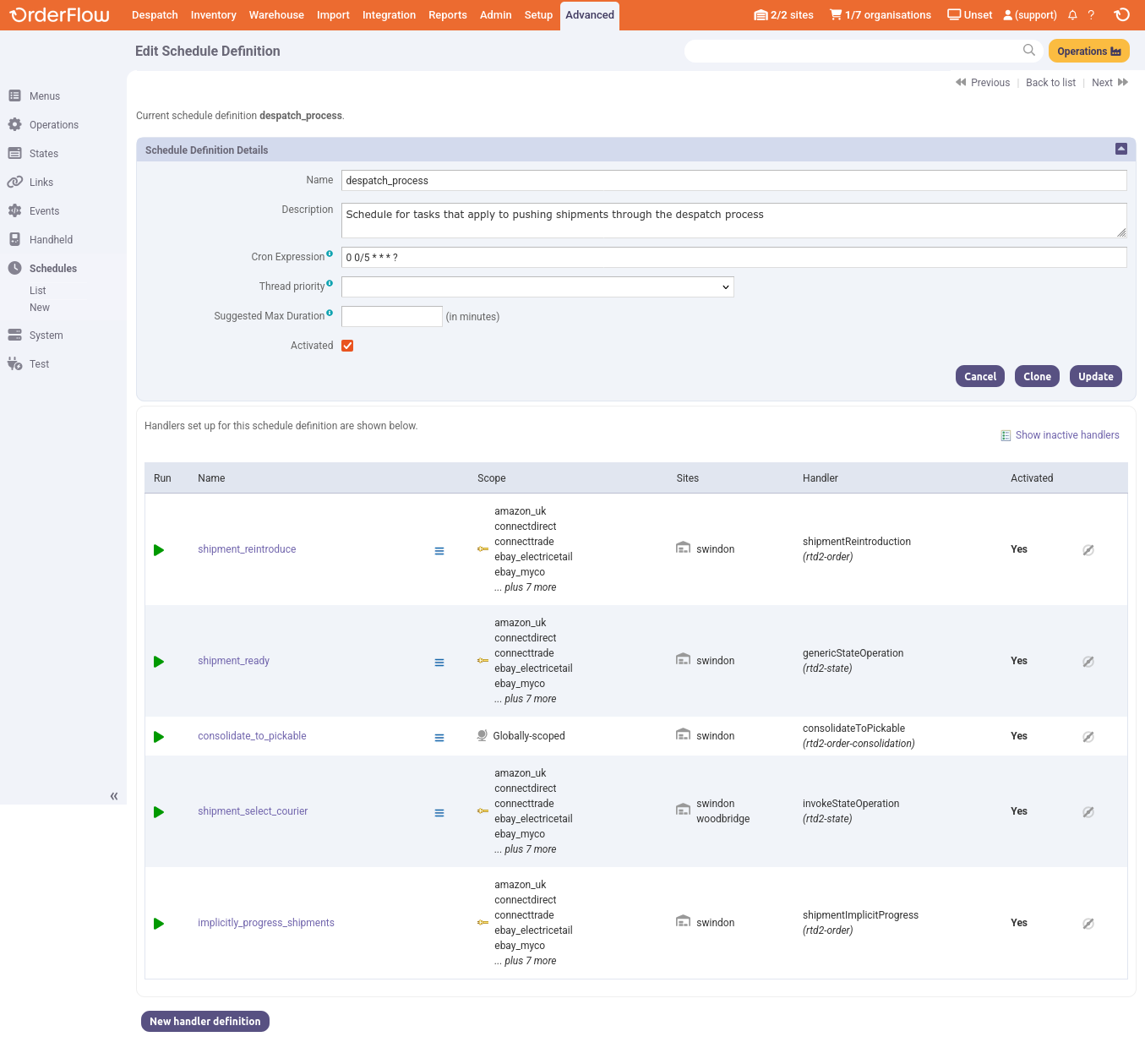Open the Thread priority dropdown
The width and height of the screenshot is (1145, 1064).
click(x=537, y=287)
